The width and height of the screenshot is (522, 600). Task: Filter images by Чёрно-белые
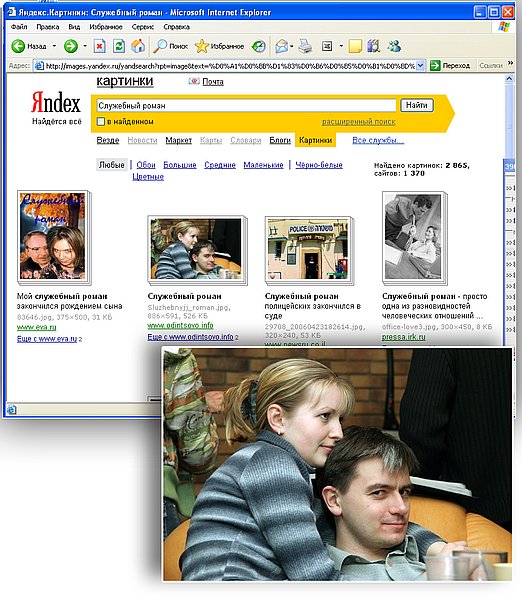pyautogui.click(x=319, y=165)
